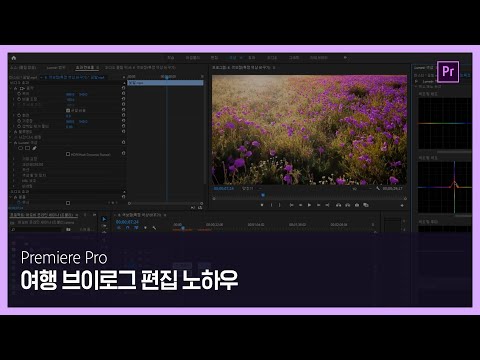Select the pen mask tool under Lumetri

tap(34, 148)
